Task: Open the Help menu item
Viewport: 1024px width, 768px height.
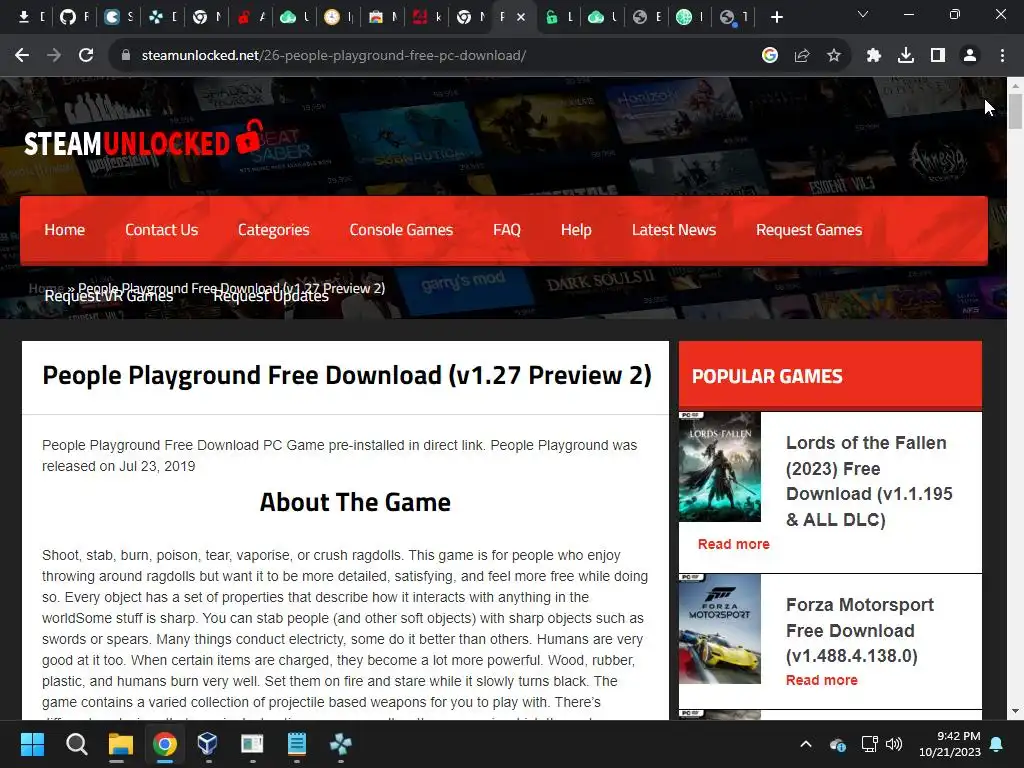Action: [576, 230]
